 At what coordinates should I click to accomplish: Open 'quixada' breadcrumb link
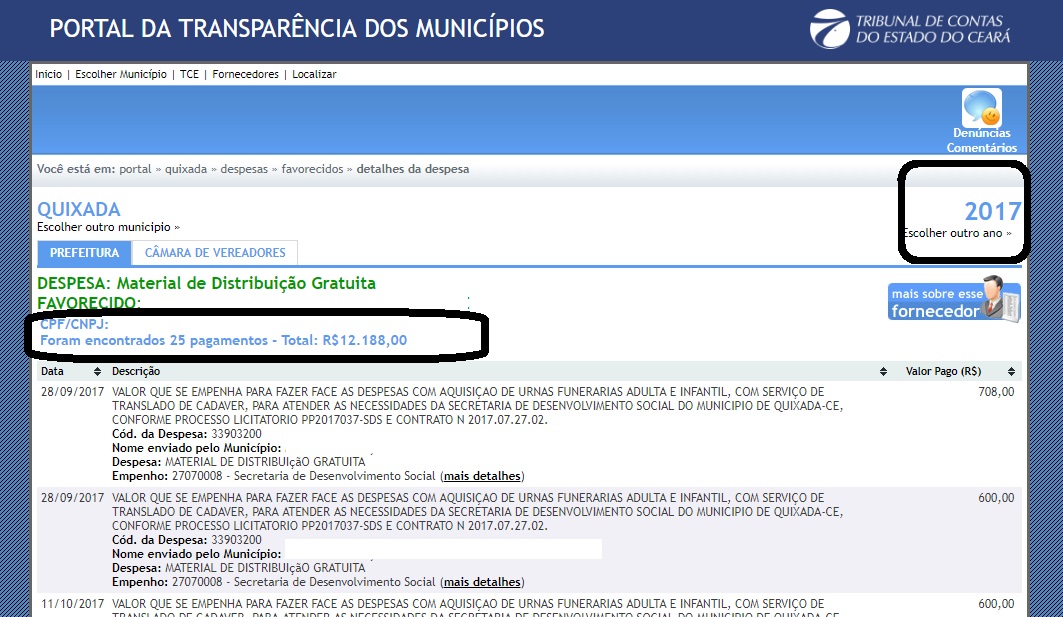click(x=187, y=170)
